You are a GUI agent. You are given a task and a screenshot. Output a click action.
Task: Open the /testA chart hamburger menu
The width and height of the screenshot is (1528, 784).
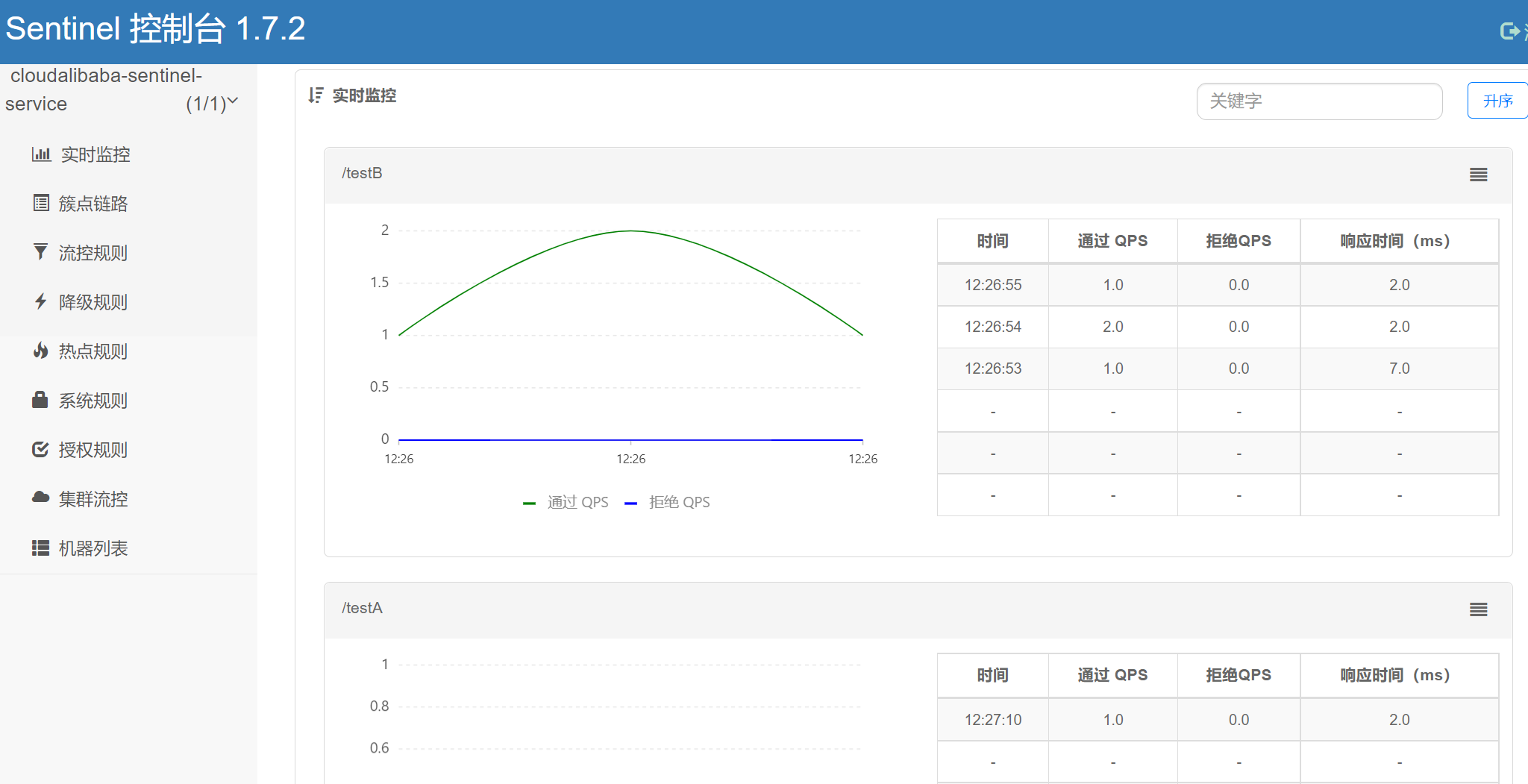[1479, 609]
